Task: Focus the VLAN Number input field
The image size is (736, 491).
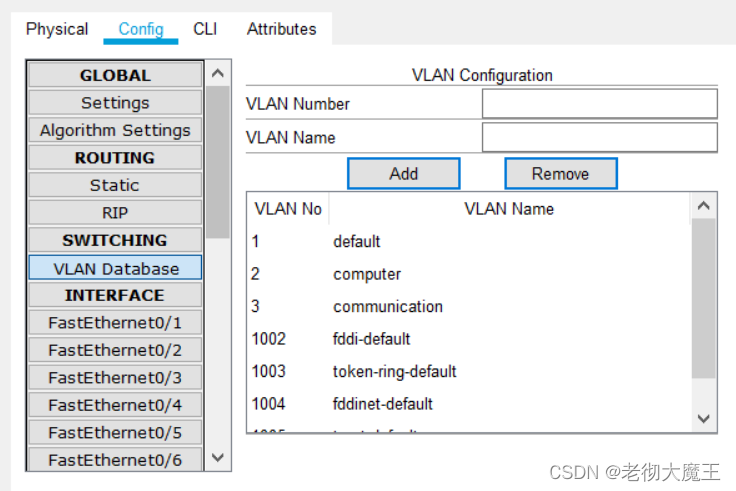Action: click(599, 104)
